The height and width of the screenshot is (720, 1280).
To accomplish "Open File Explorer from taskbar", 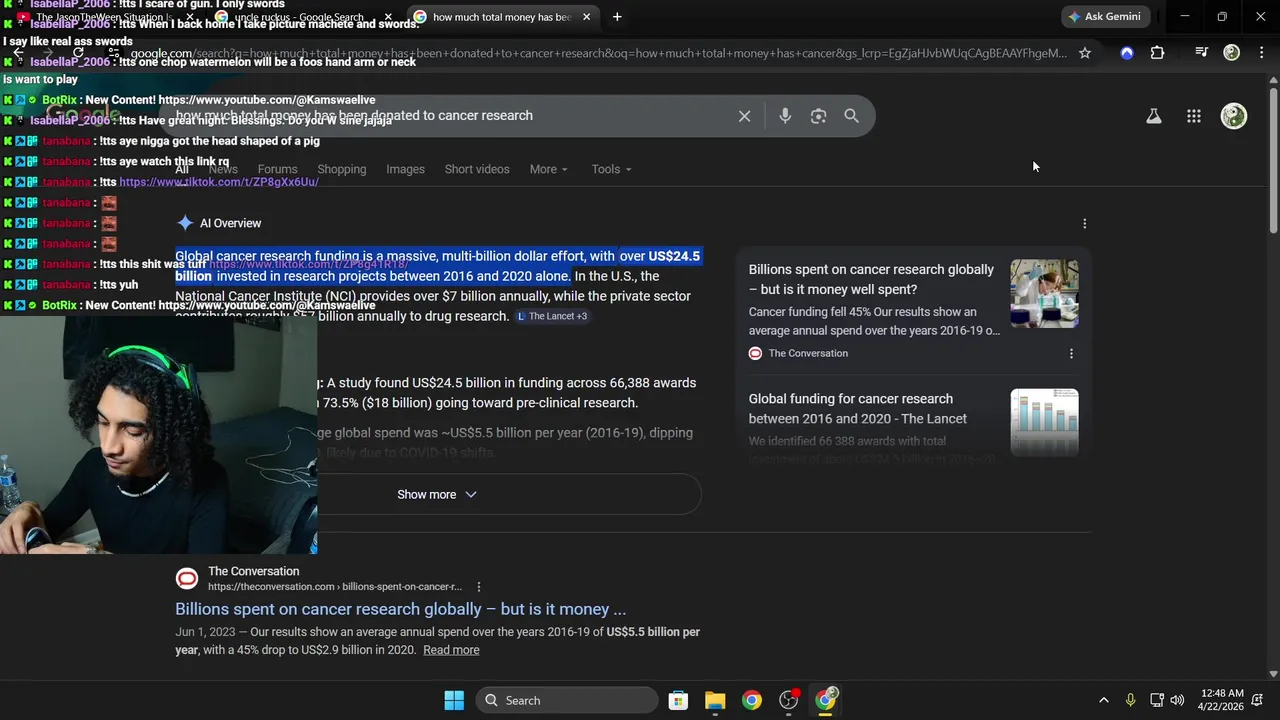I will pyautogui.click(x=715, y=700).
